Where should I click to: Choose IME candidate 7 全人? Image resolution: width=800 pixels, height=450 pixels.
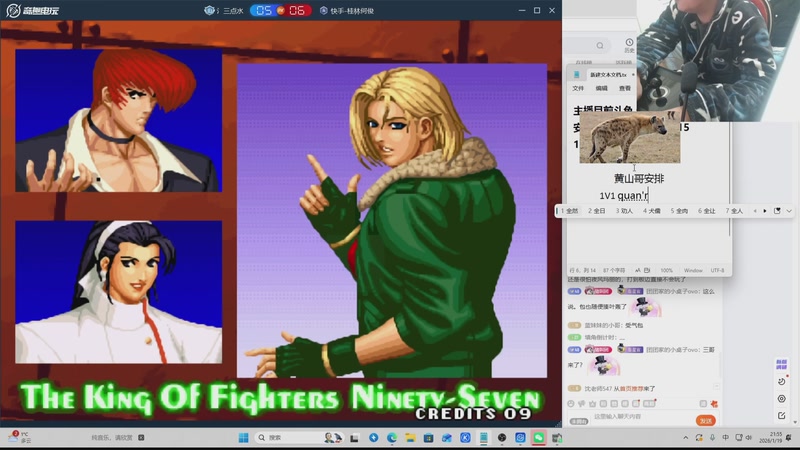pyautogui.click(x=734, y=211)
